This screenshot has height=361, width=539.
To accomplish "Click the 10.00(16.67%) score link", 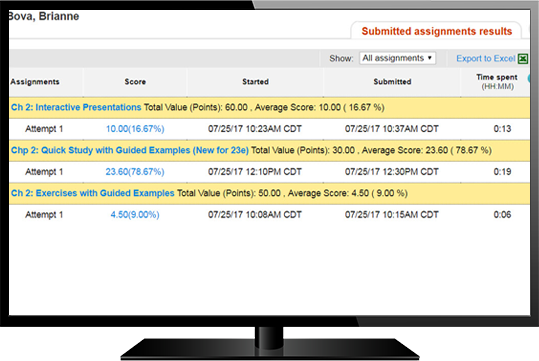I will point(135,129).
